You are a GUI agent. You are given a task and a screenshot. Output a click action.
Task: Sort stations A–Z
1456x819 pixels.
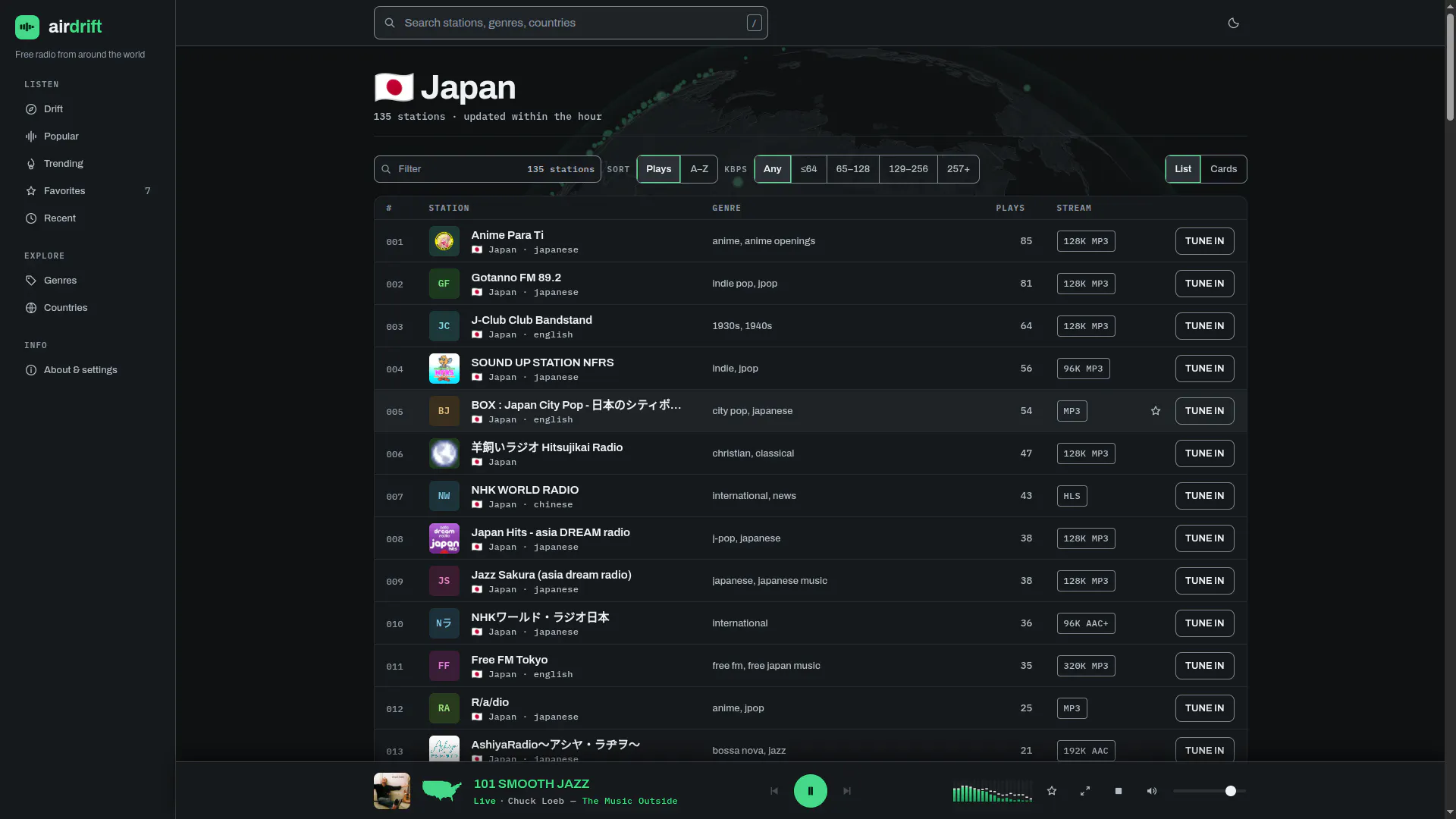[x=699, y=169]
